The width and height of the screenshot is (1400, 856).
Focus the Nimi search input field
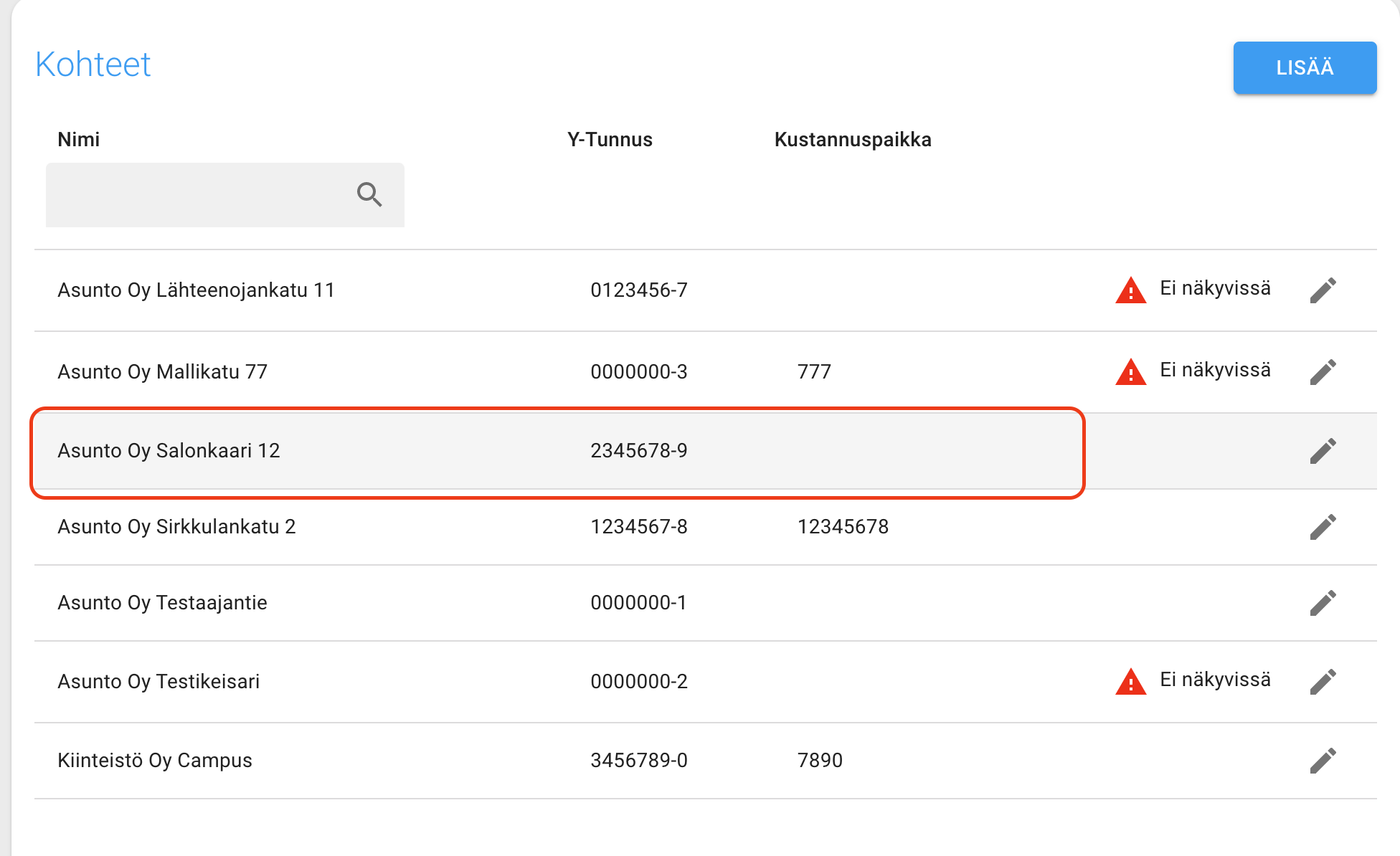click(x=197, y=195)
